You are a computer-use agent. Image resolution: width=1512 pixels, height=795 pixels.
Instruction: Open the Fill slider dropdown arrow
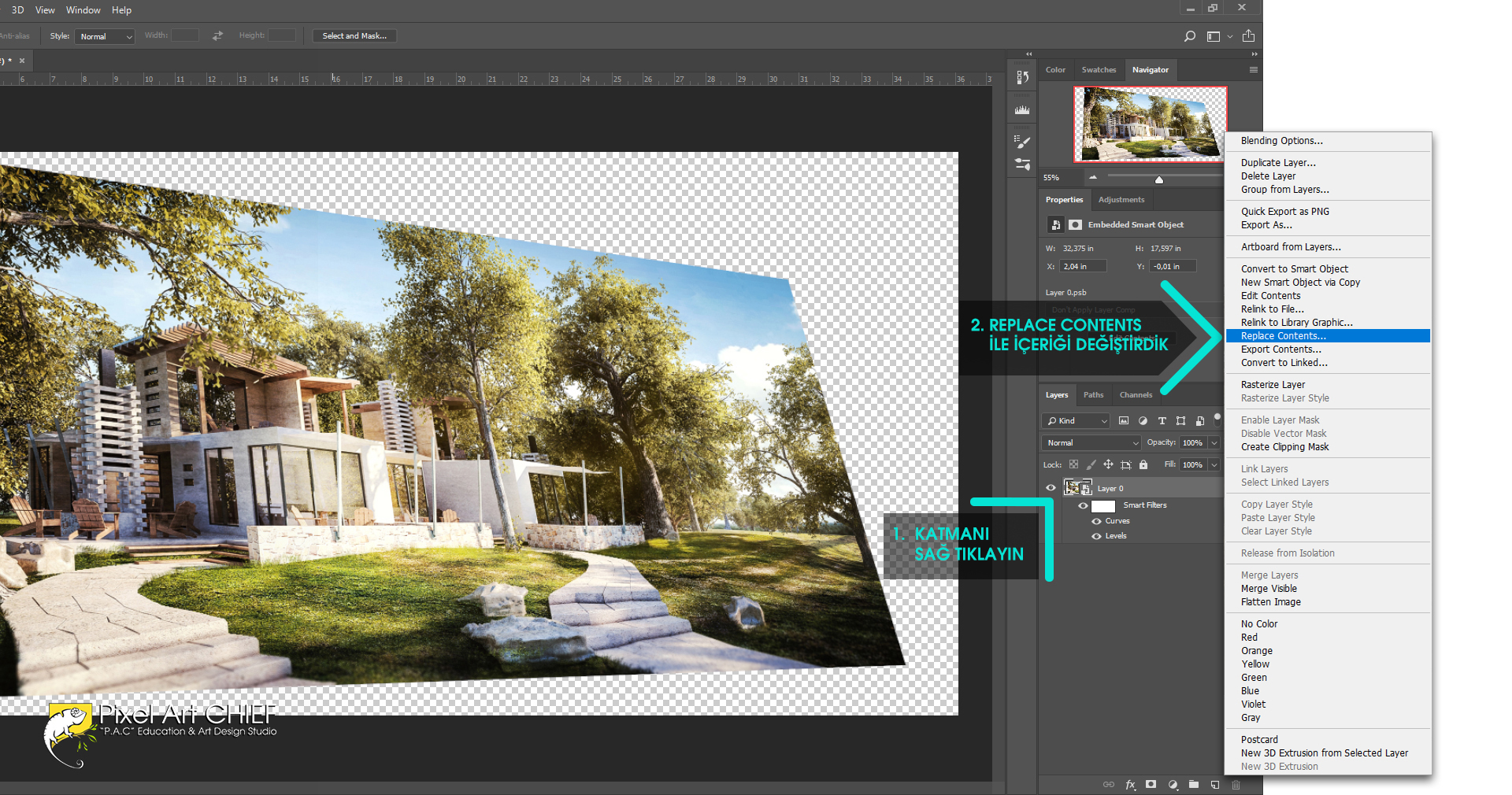tap(1214, 465)
